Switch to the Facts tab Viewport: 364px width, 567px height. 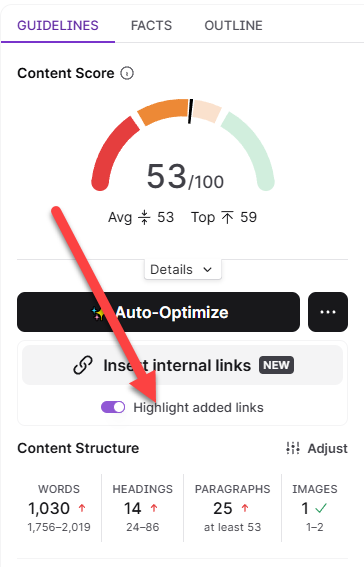[151, 26]
